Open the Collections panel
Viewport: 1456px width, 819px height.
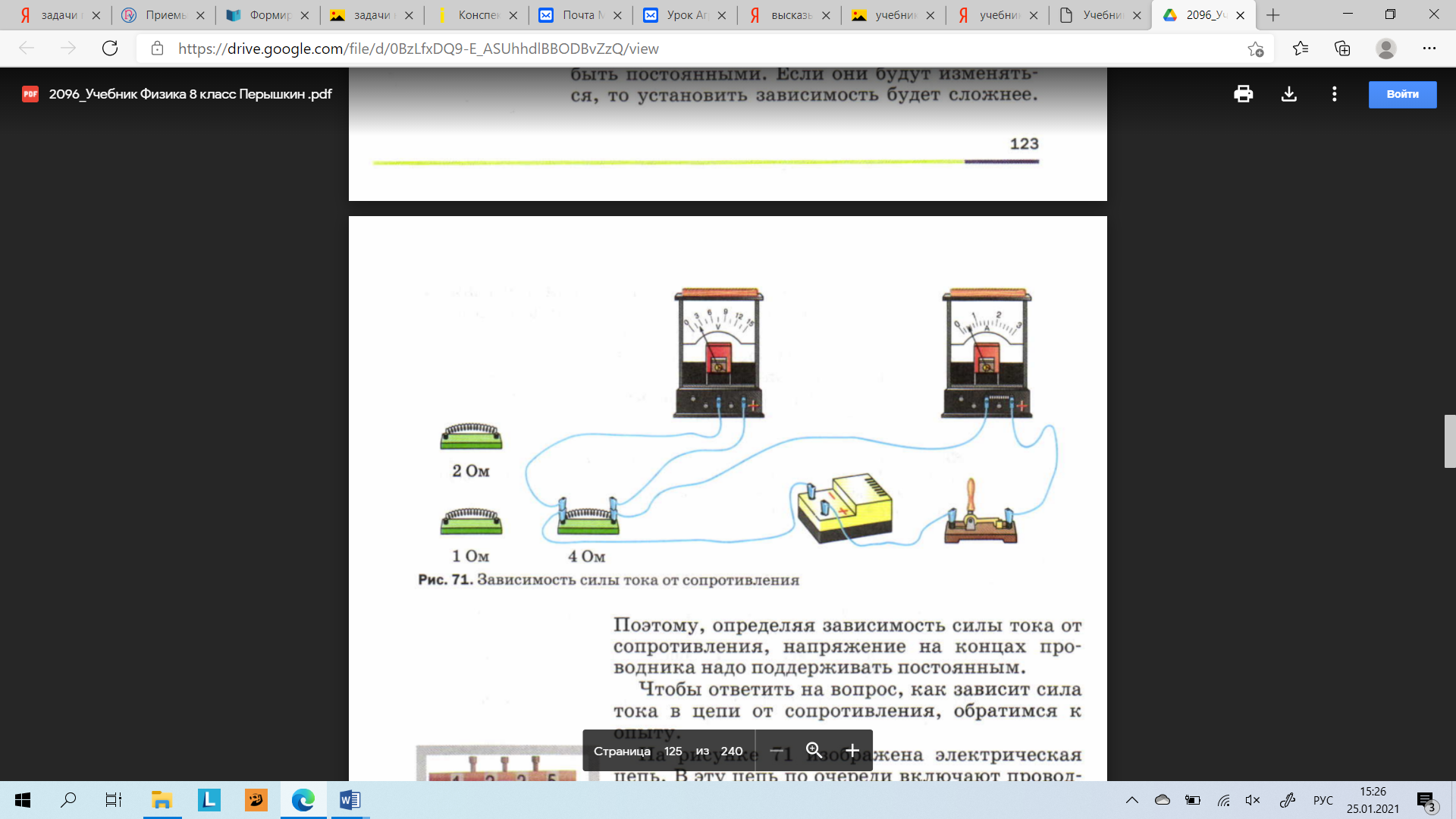[x=1342, y=49]
